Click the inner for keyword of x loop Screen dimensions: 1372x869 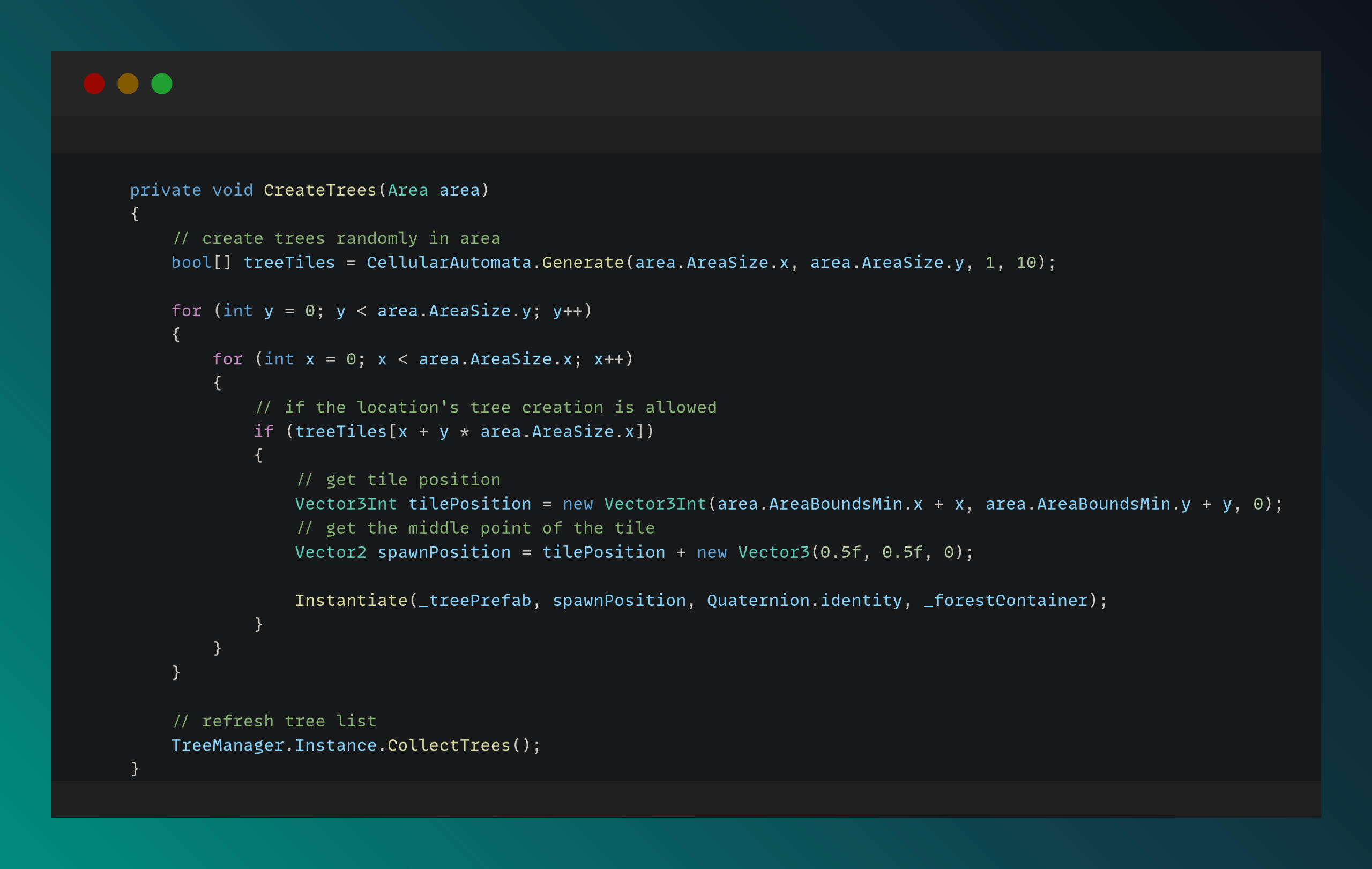pos(227,359)
